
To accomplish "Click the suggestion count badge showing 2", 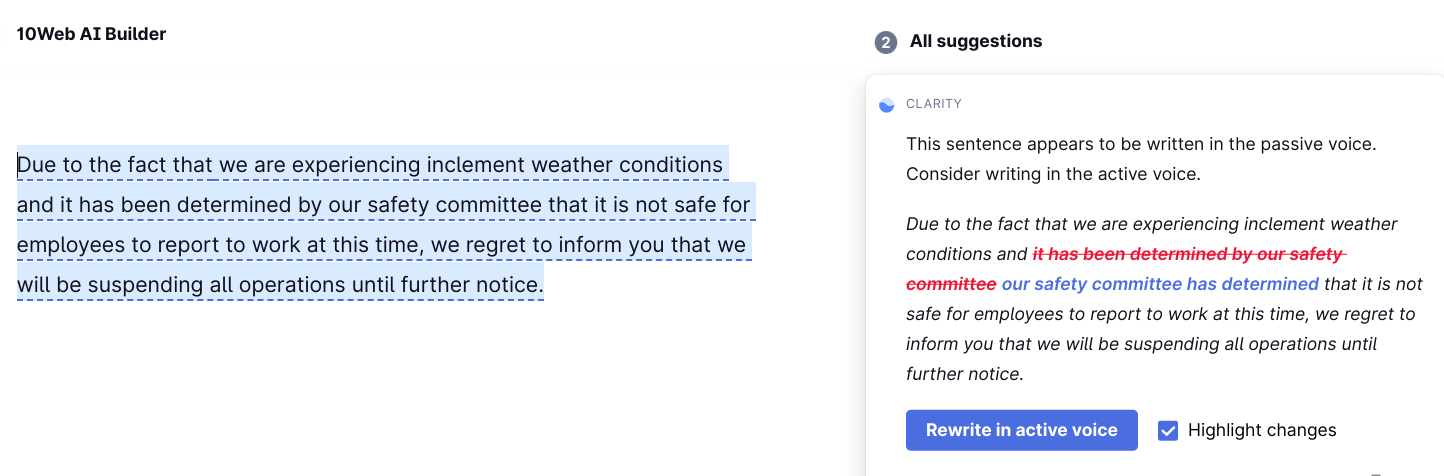I will pos(885,42).
